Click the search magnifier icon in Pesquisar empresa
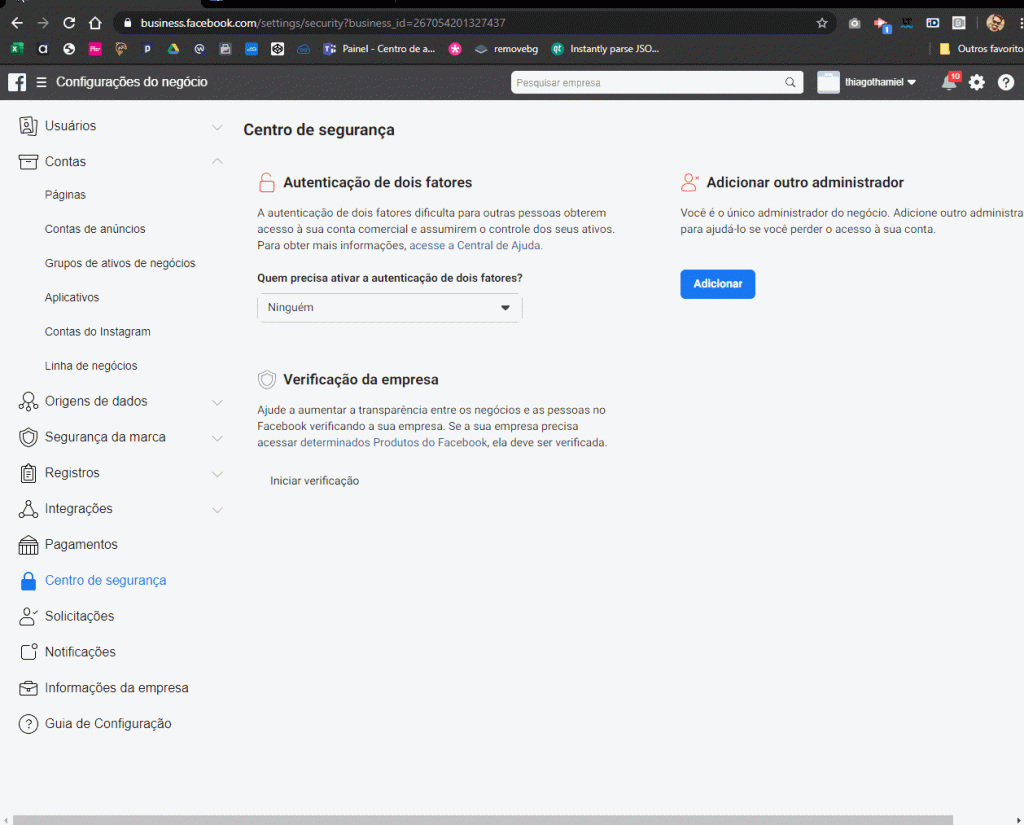This screenshot has height=825, width=1024. click(x=790, y=83)
